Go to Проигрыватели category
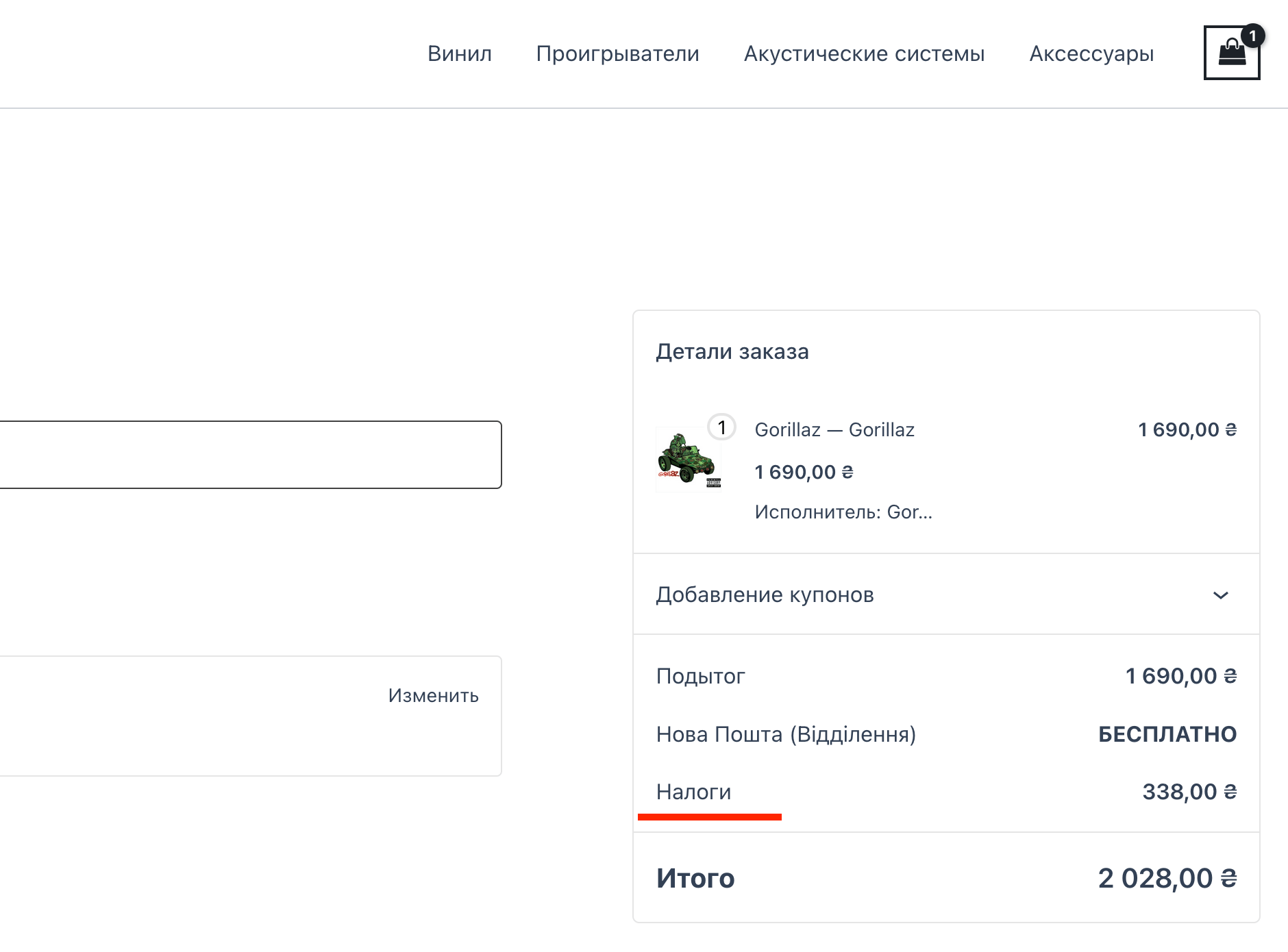 click(617, 53)
